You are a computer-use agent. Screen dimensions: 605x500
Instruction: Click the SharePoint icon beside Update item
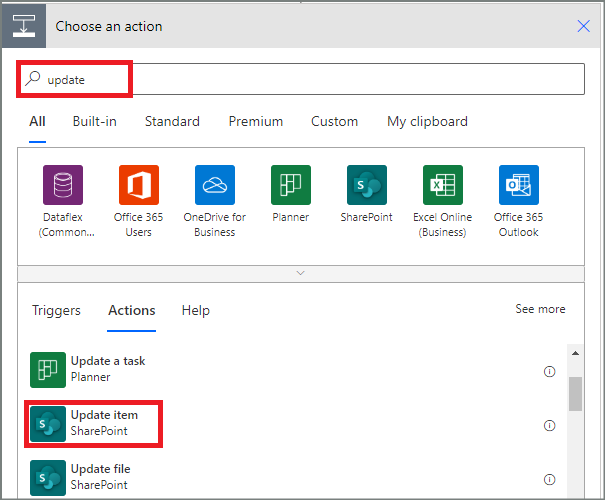(48, 424)
